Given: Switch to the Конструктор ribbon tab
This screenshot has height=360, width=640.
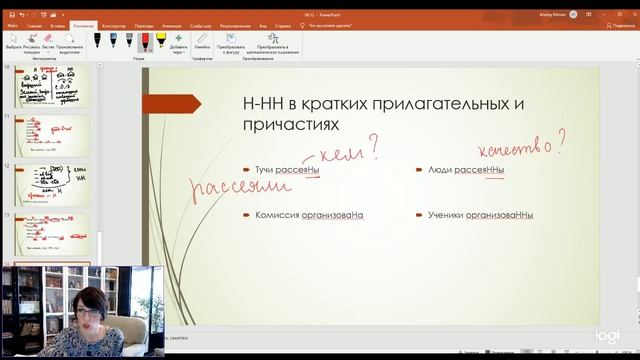Looking at the screenshot, I should (114, 26).
